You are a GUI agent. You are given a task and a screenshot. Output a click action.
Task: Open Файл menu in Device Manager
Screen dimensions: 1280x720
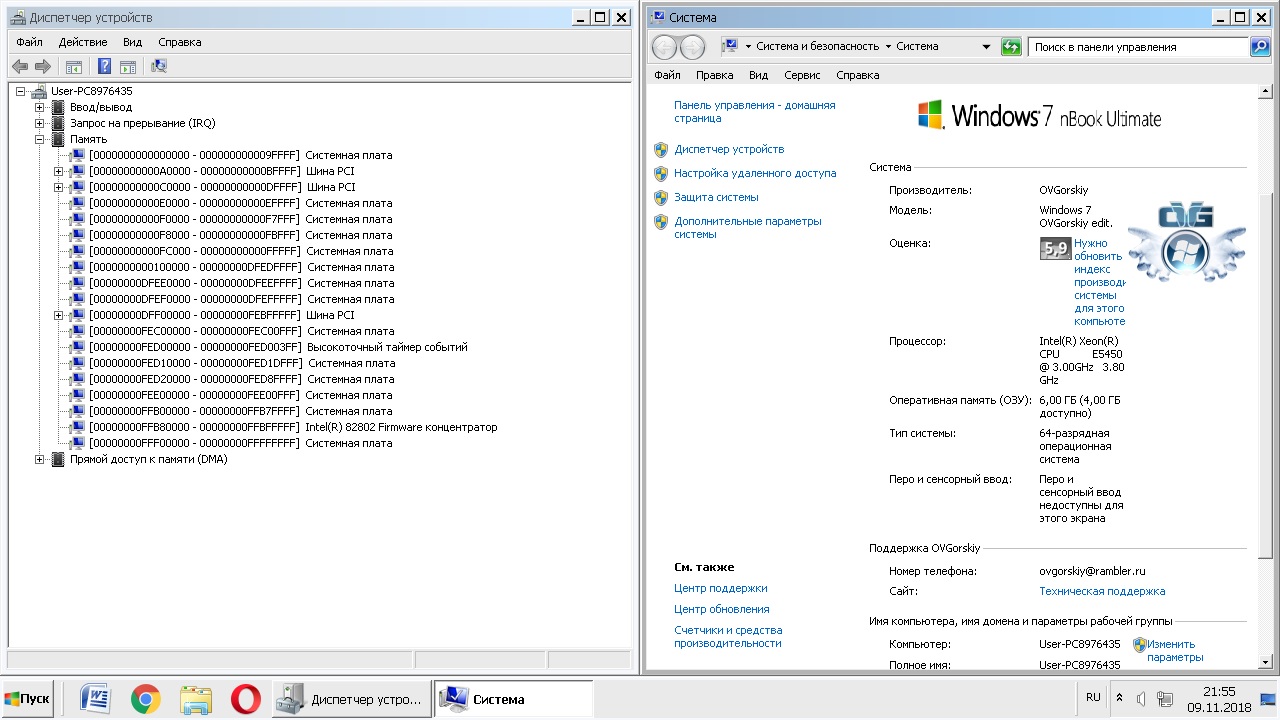click(29, 42)
